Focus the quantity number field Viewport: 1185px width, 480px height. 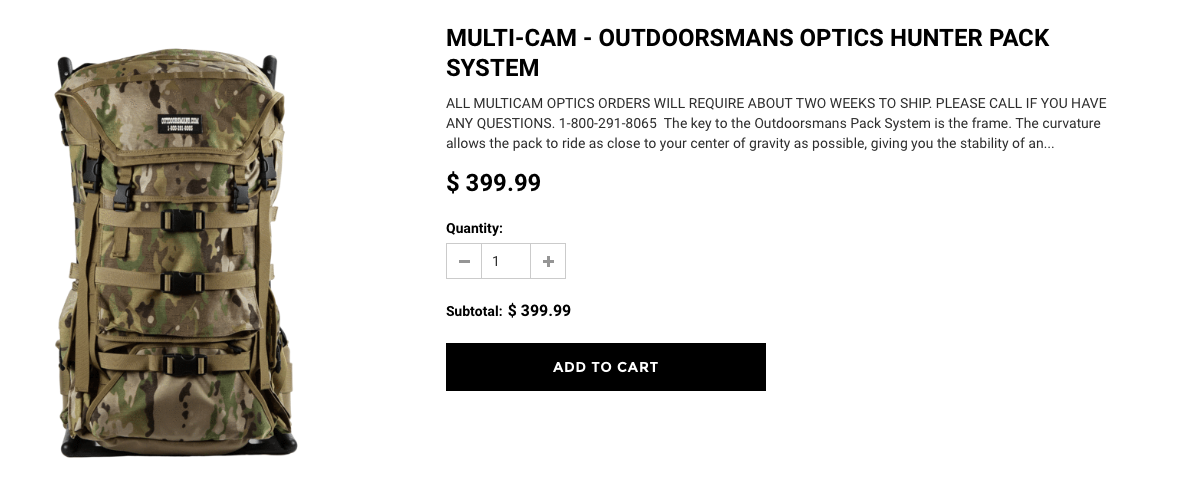point(506,262)
